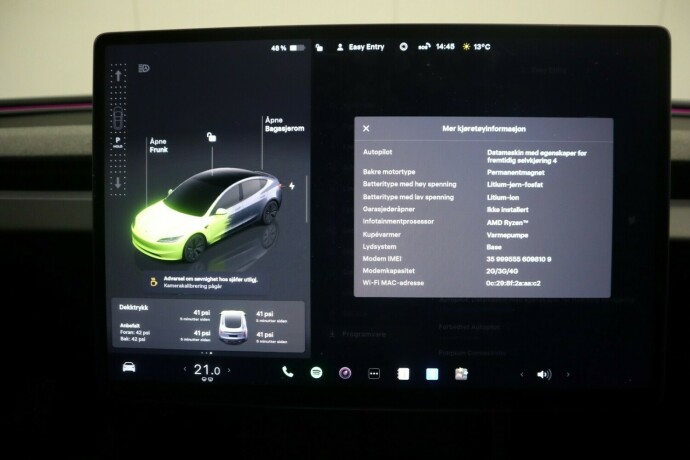Tap Åpne Frunk to open front trunk
This screenshot has height=460, width=690.
[x=158, y=146]
